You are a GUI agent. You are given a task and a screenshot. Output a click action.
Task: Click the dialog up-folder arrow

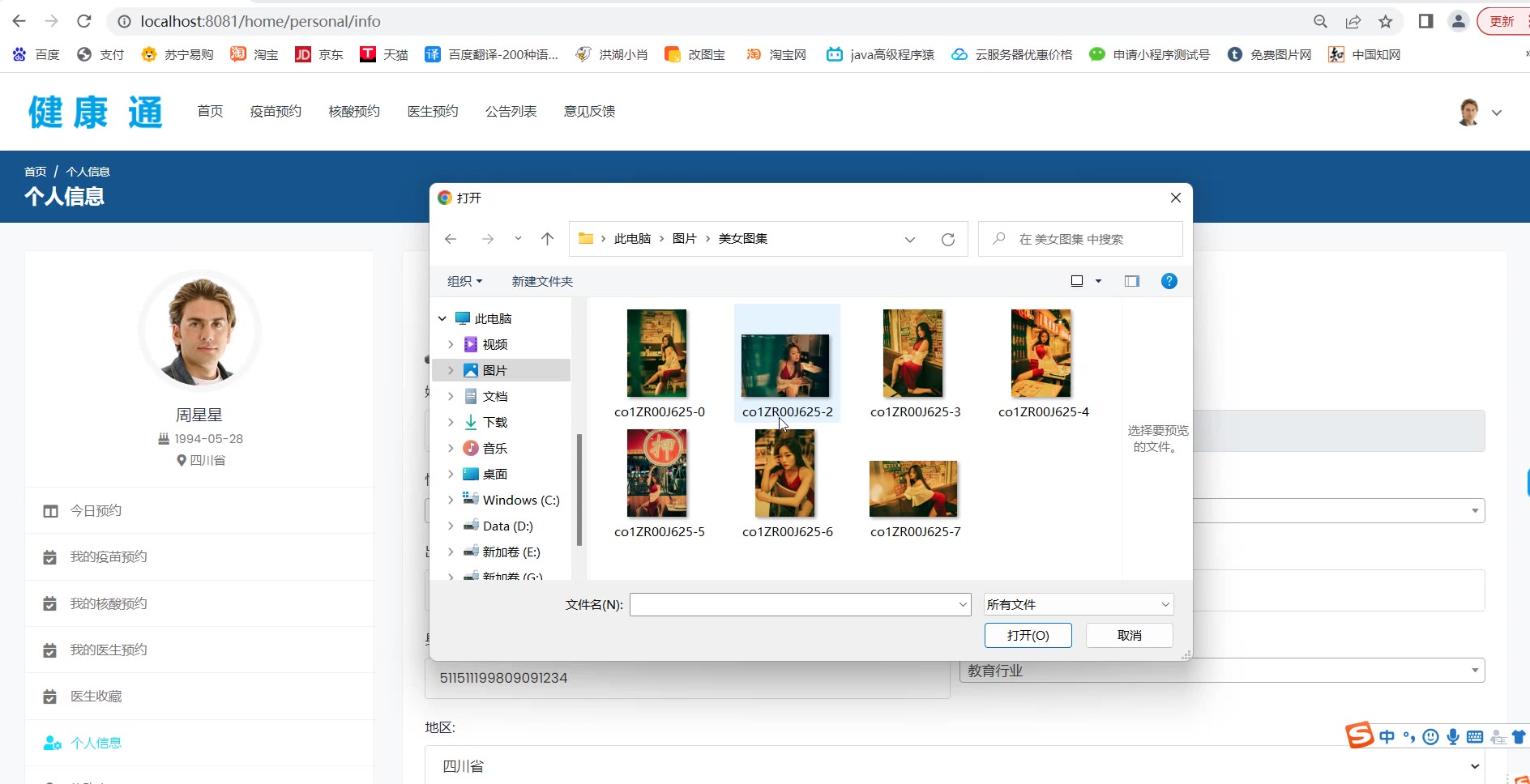click(x=548, y=239)
